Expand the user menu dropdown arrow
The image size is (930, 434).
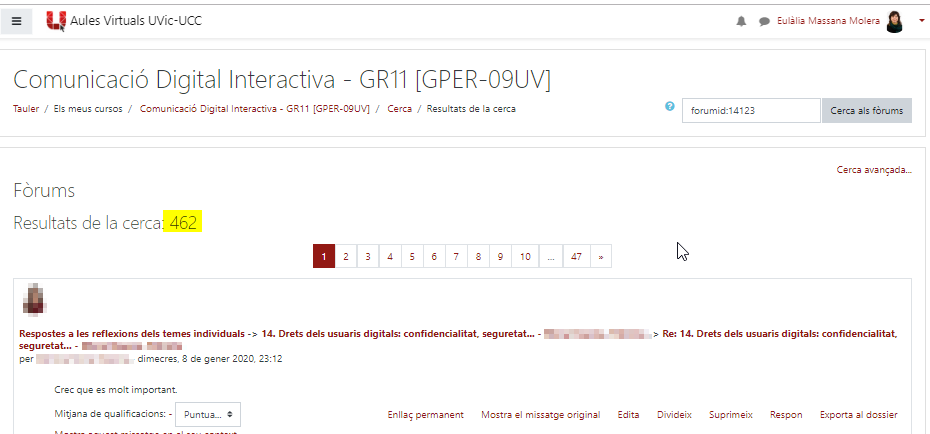click(x=921, y=21)
